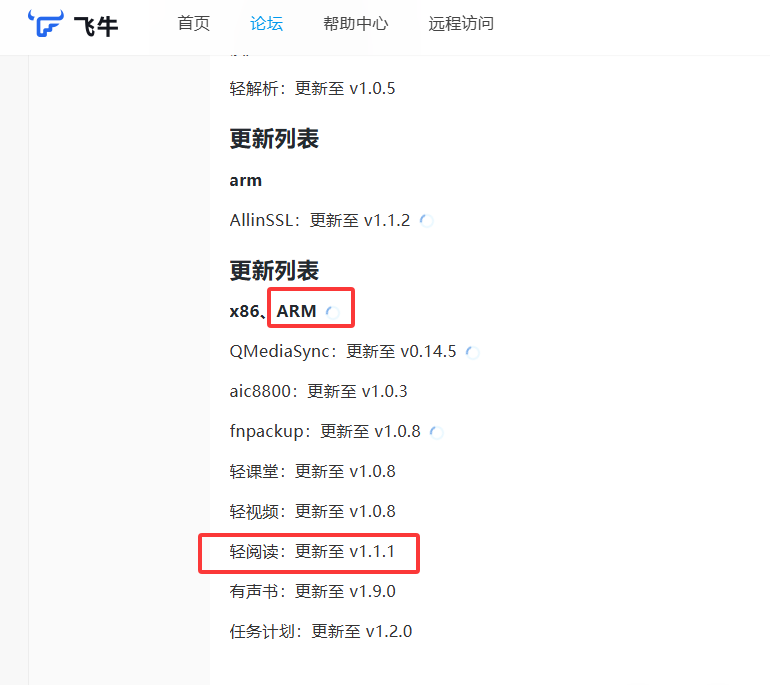Select the QMediaSync：更新至 v0.14.5 line
Screen dimensions: 770x685
pyautogui.click(x=343, y=351)
